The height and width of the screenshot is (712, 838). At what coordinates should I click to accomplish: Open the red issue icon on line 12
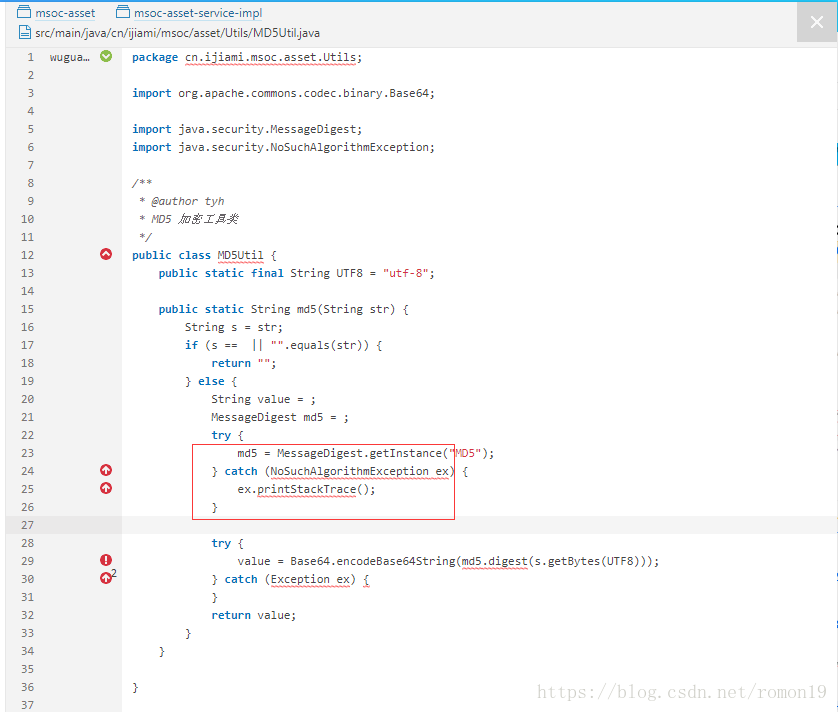pos(106,254)
